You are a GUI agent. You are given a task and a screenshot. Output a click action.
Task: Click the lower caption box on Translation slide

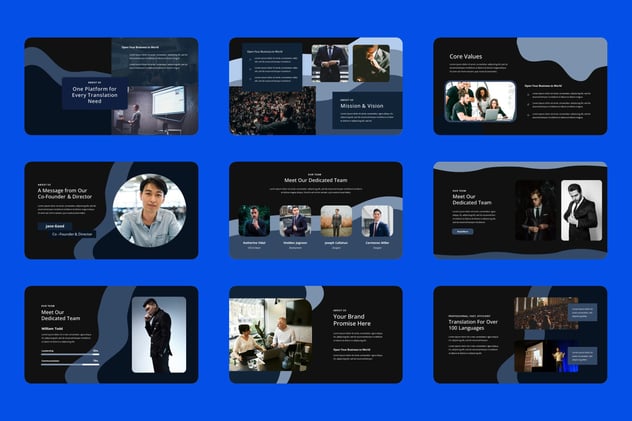click(582, 356)
